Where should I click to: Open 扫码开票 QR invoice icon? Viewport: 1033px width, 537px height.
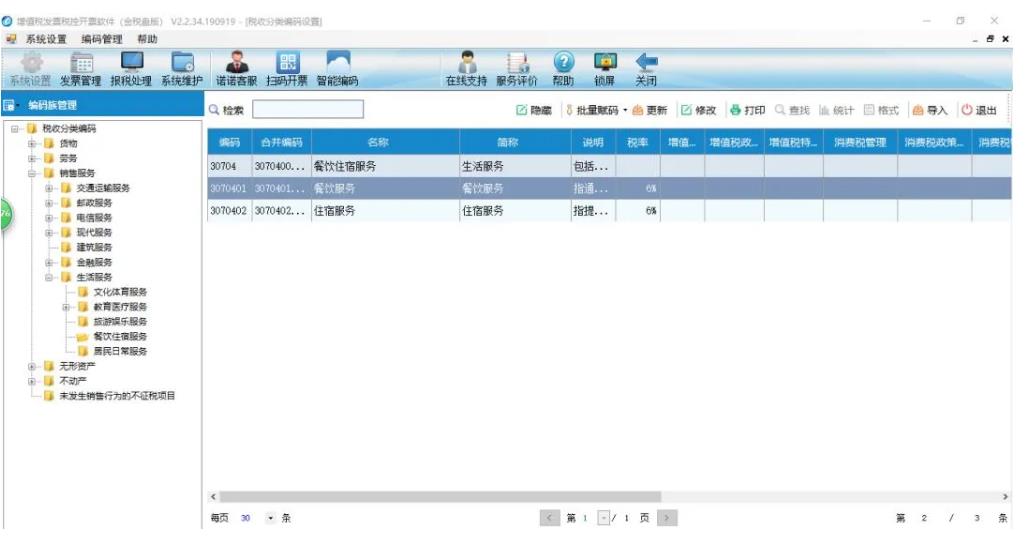pos(287,70)
